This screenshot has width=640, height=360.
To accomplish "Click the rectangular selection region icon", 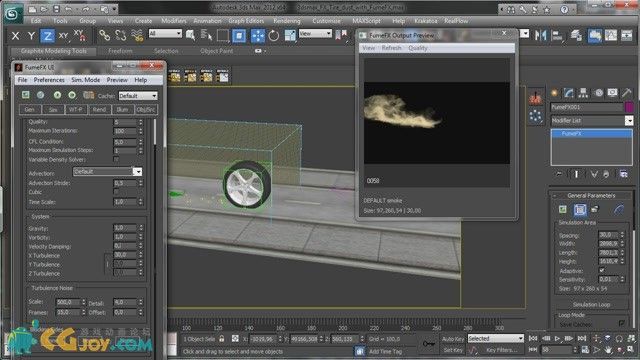I will click(x=222, y=36).
